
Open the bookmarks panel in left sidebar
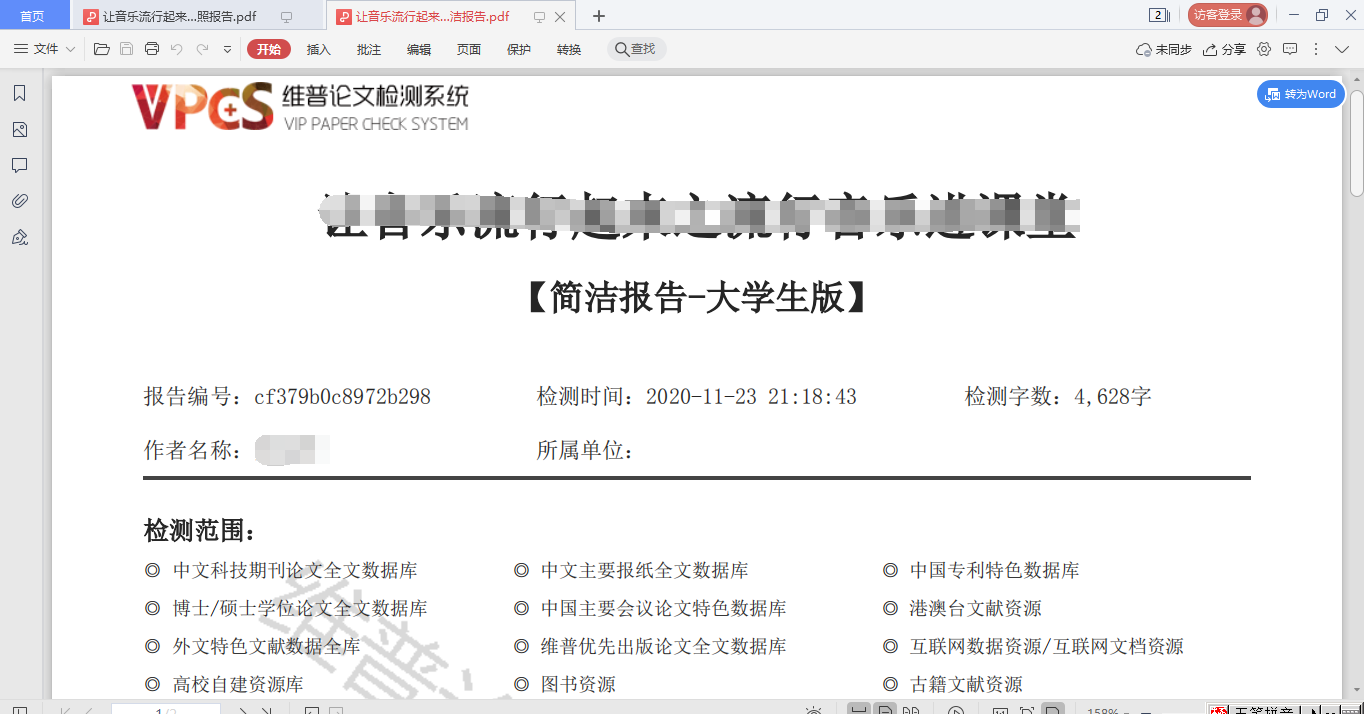(x=19, y=93)
